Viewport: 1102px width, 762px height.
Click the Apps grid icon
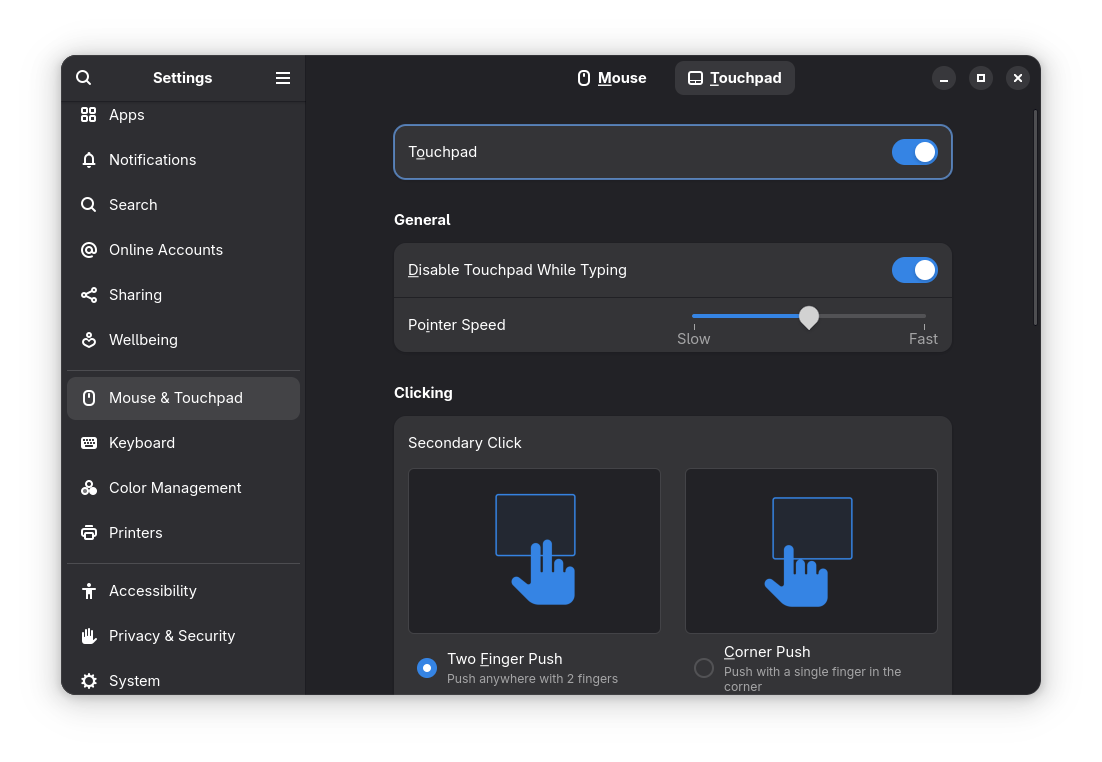click(x=89, y=115)
